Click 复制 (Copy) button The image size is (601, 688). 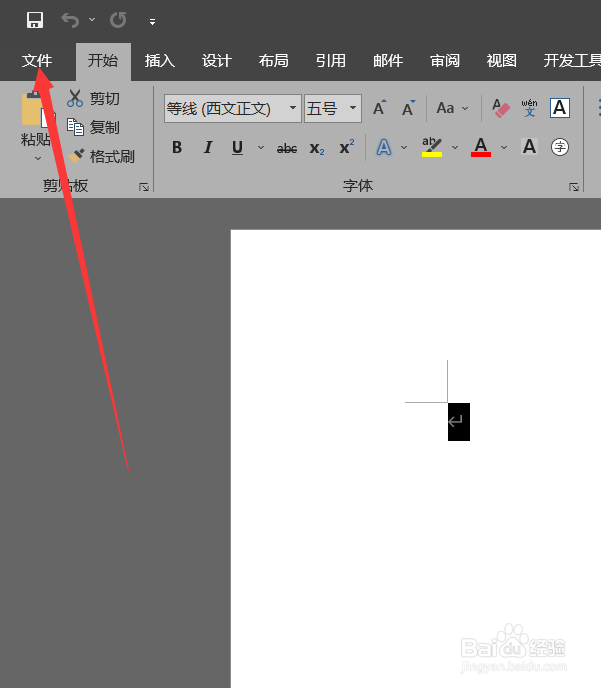click(x=93, y=127)
